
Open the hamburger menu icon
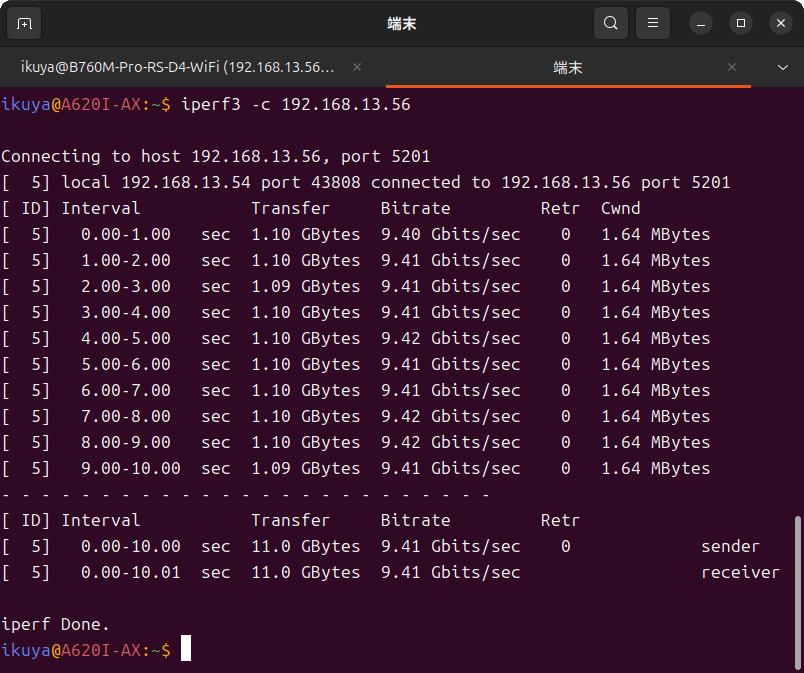pyautogui.click(x=653, y=23)
